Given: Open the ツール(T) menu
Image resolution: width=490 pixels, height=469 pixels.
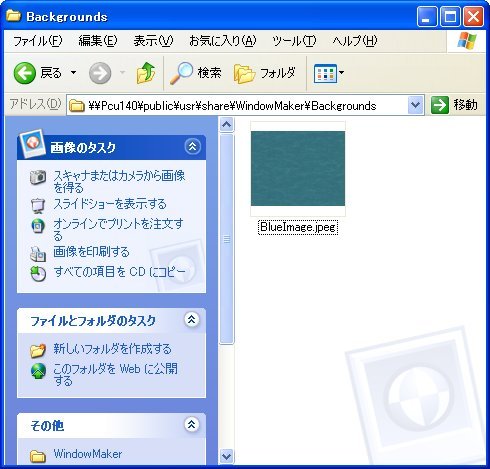Looking at the screenshot, I should [x=294, y=41].
